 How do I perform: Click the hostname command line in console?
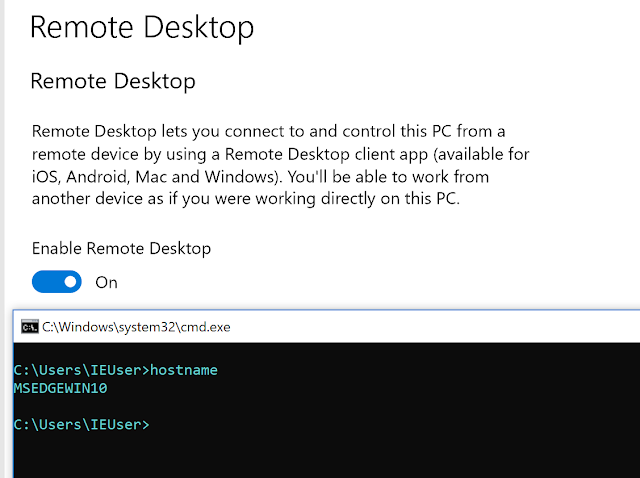click(116, 370)
